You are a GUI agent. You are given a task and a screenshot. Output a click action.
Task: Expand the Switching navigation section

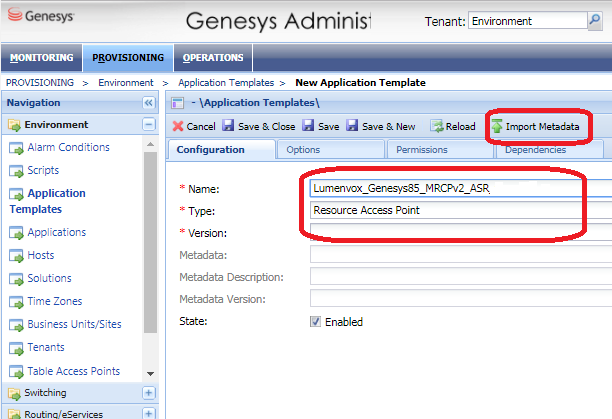point(149,393)
